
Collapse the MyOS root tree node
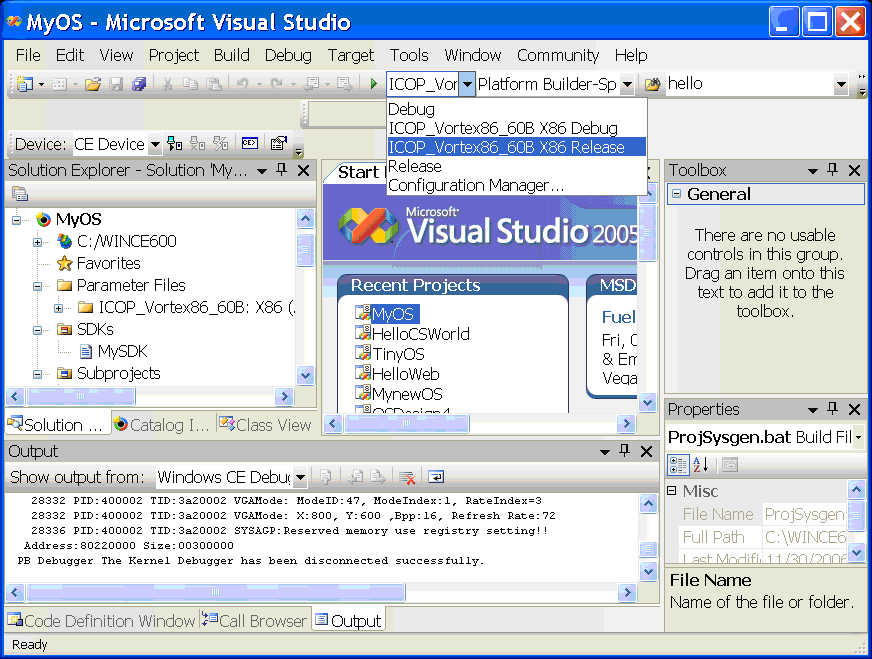tap(16, 220)
